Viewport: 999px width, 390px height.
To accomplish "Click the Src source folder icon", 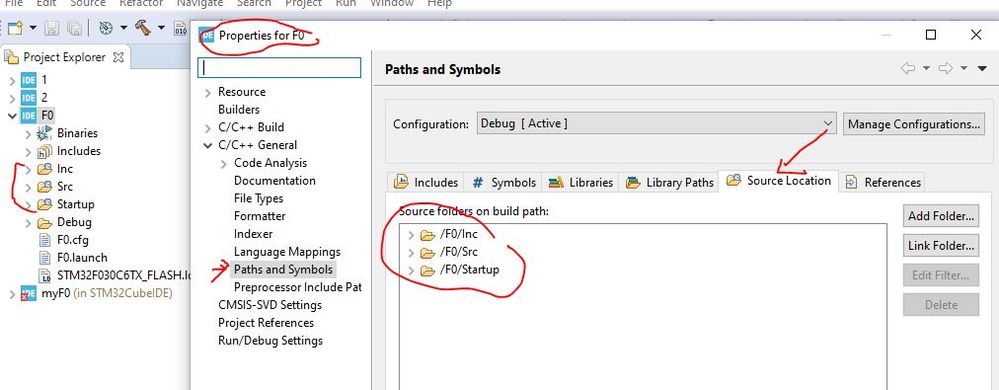I will click(x=44, y=186).
